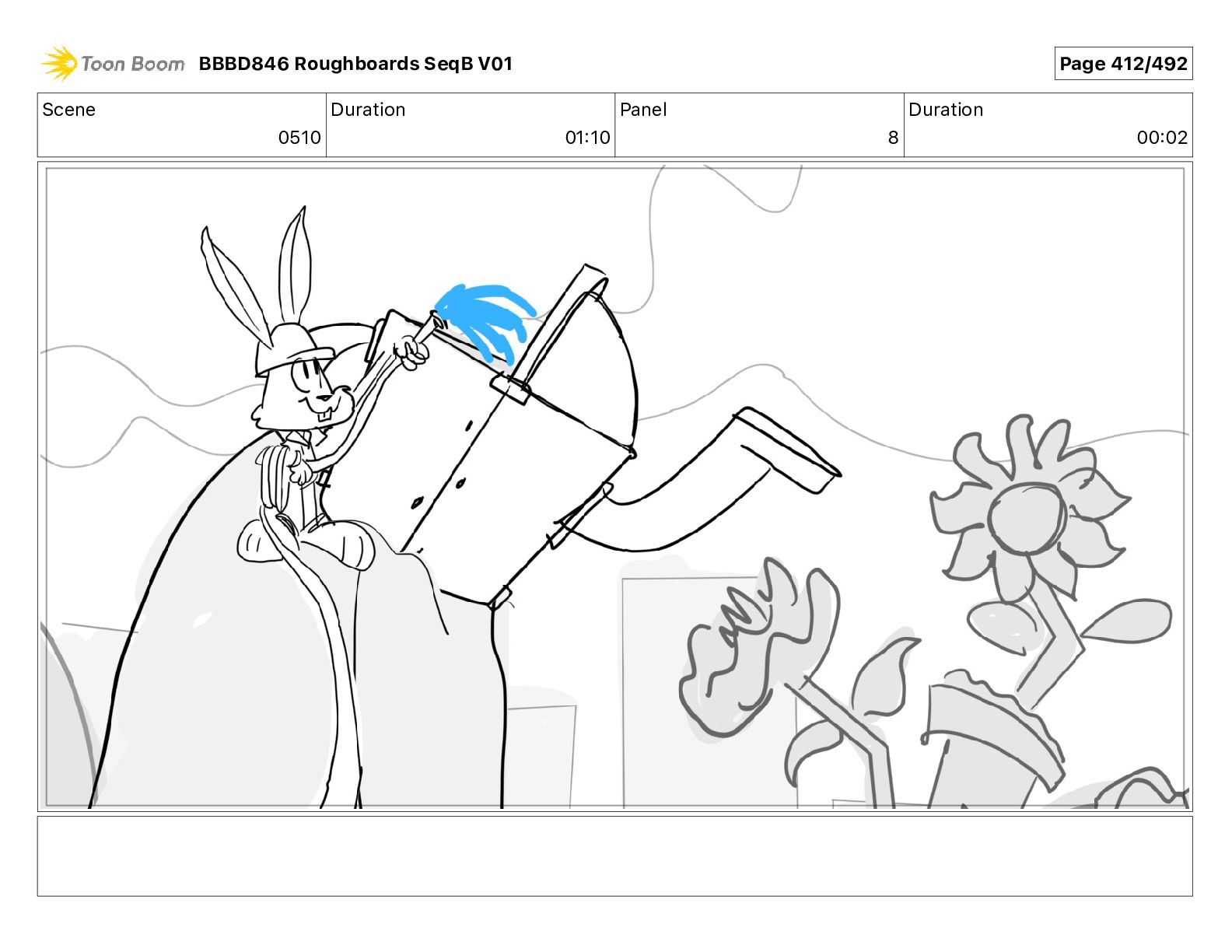Click the Panel label
Screen dimensions: 1232x952
[x=643, y=110]
